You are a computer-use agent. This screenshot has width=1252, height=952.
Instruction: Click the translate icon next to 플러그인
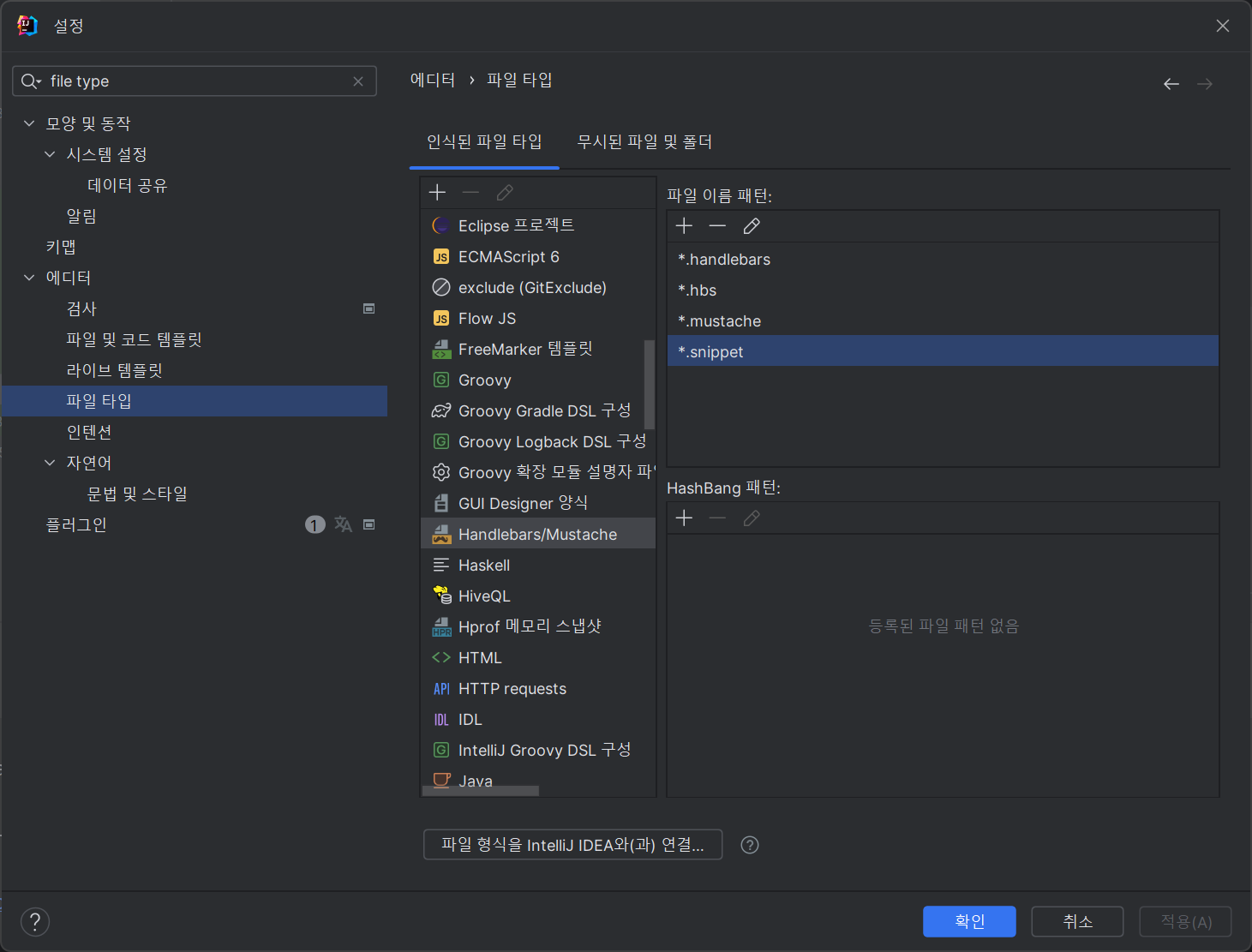pos(343,524)
